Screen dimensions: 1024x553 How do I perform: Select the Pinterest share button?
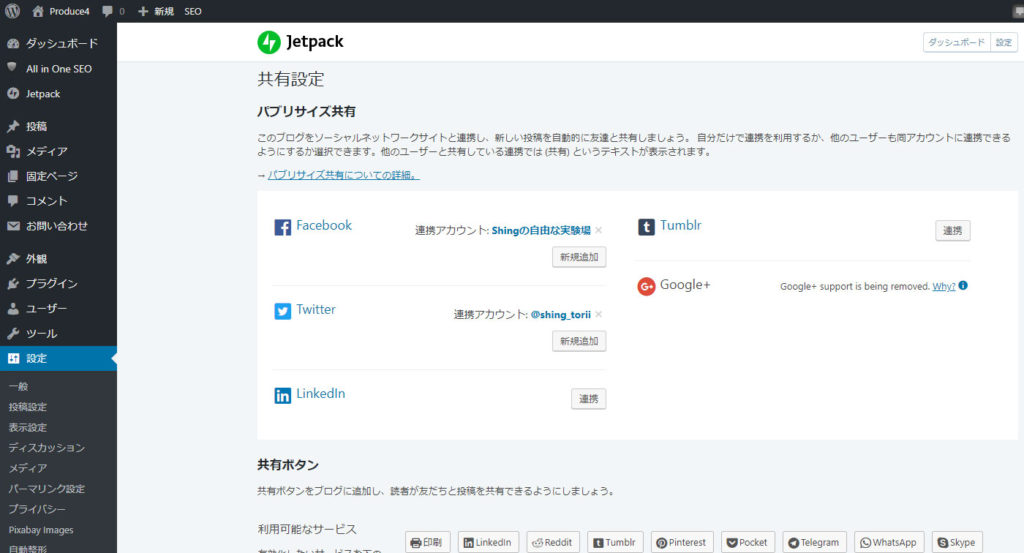click(x=682, y=543)
